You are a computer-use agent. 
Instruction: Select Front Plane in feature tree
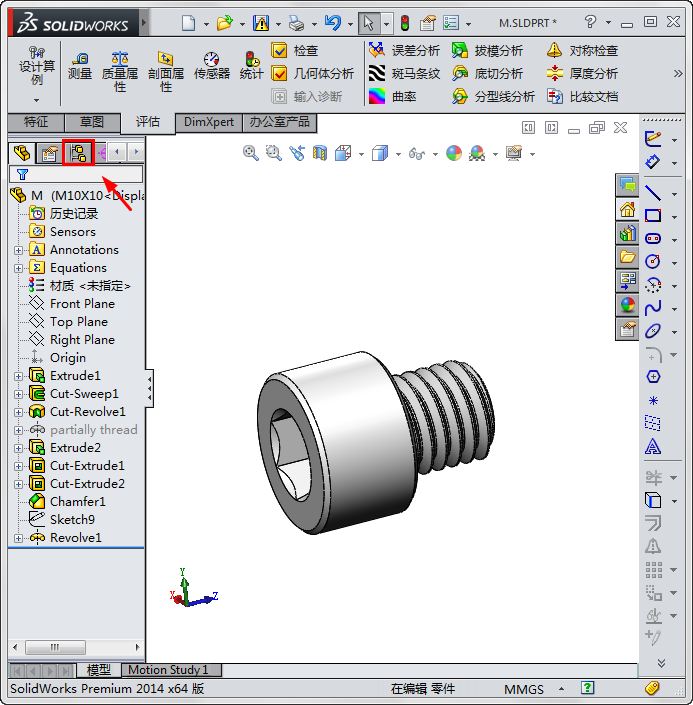[x=82, y=304]
